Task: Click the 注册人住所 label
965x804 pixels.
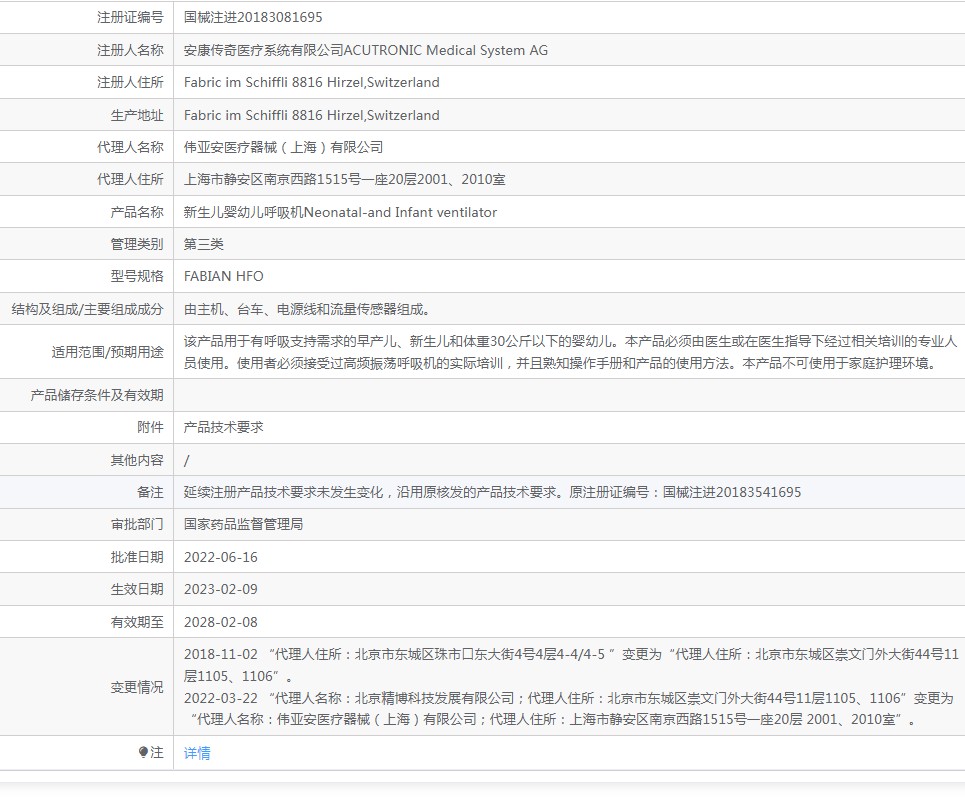Action: point(130,82)
